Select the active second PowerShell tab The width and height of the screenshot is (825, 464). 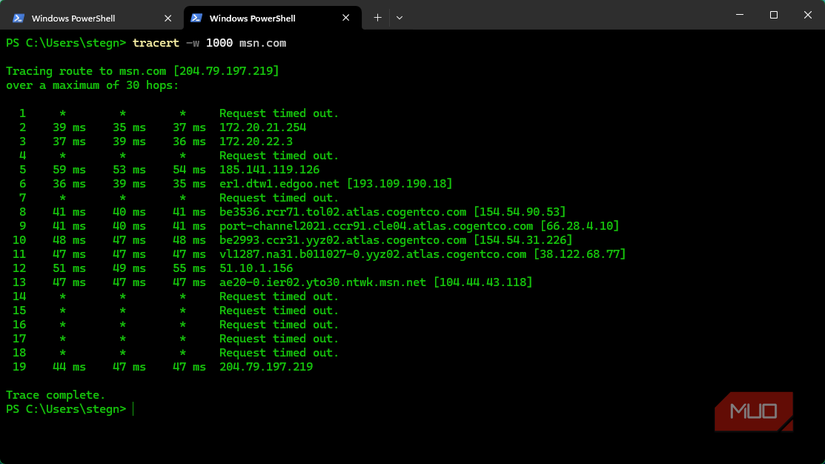coord(252,18)
